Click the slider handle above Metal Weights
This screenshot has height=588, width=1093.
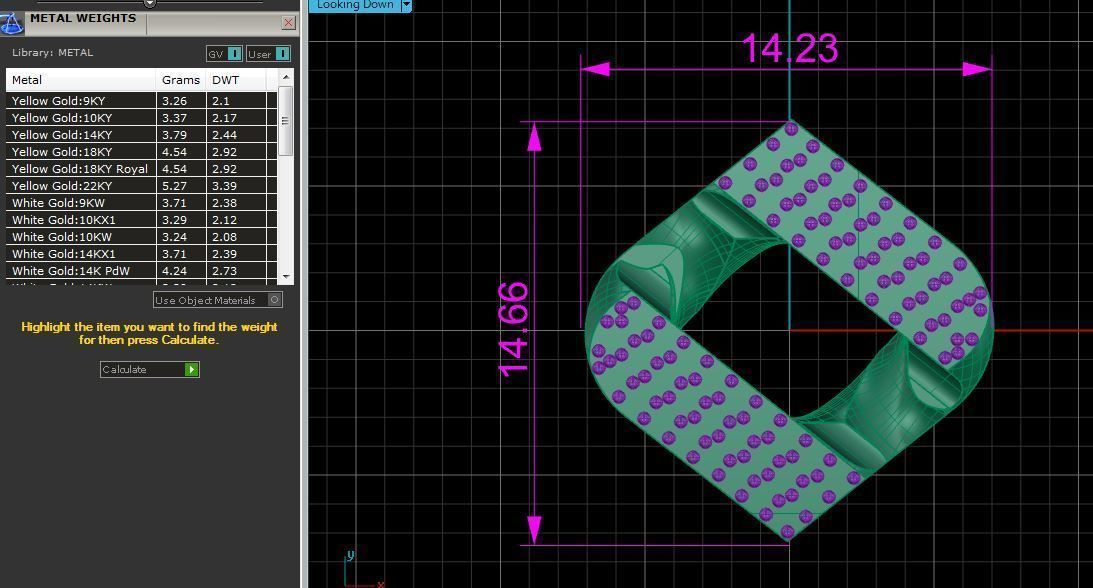pyautogui.click(x=149, y=3)
